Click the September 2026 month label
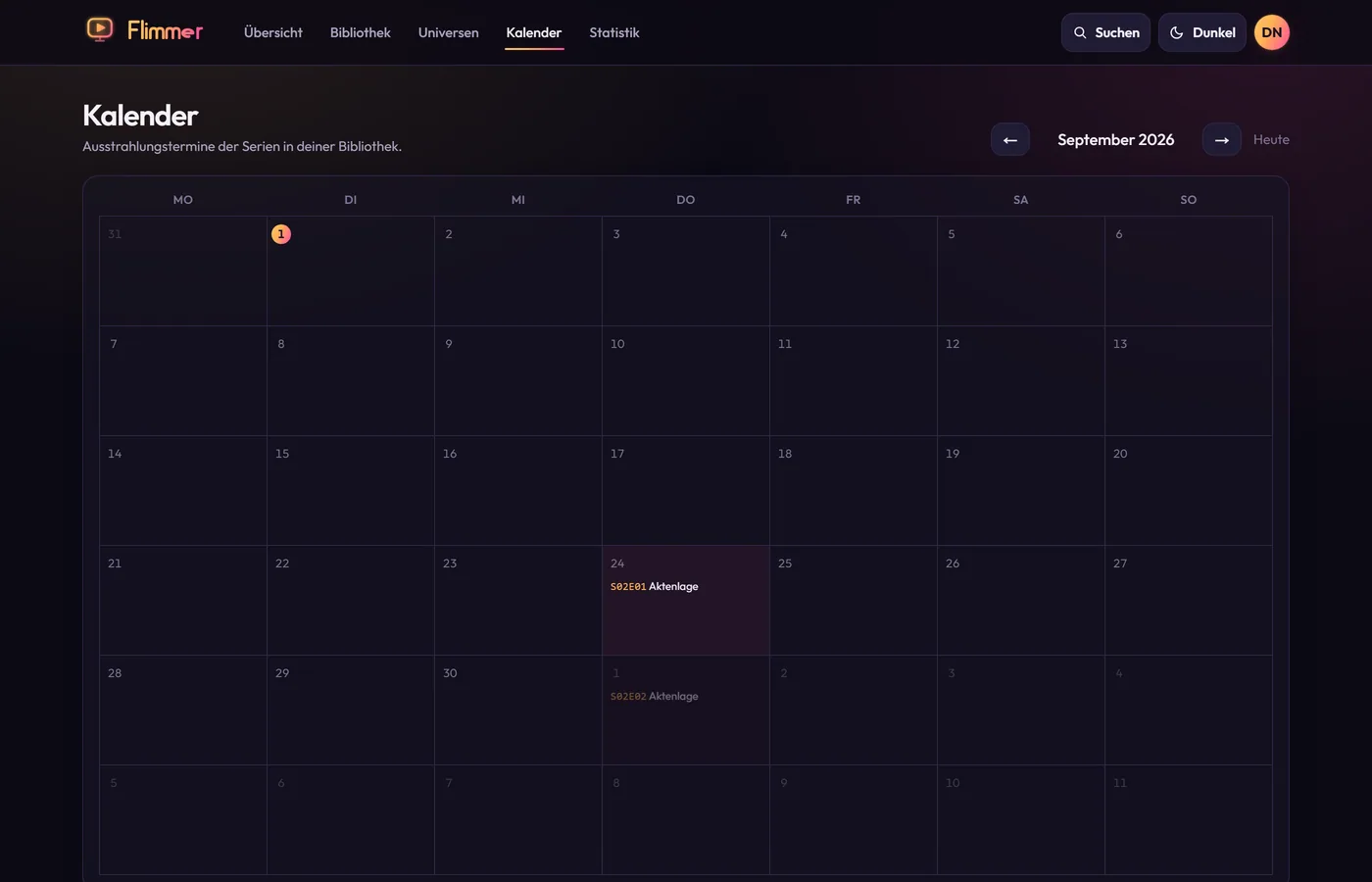 [1115, 139]
